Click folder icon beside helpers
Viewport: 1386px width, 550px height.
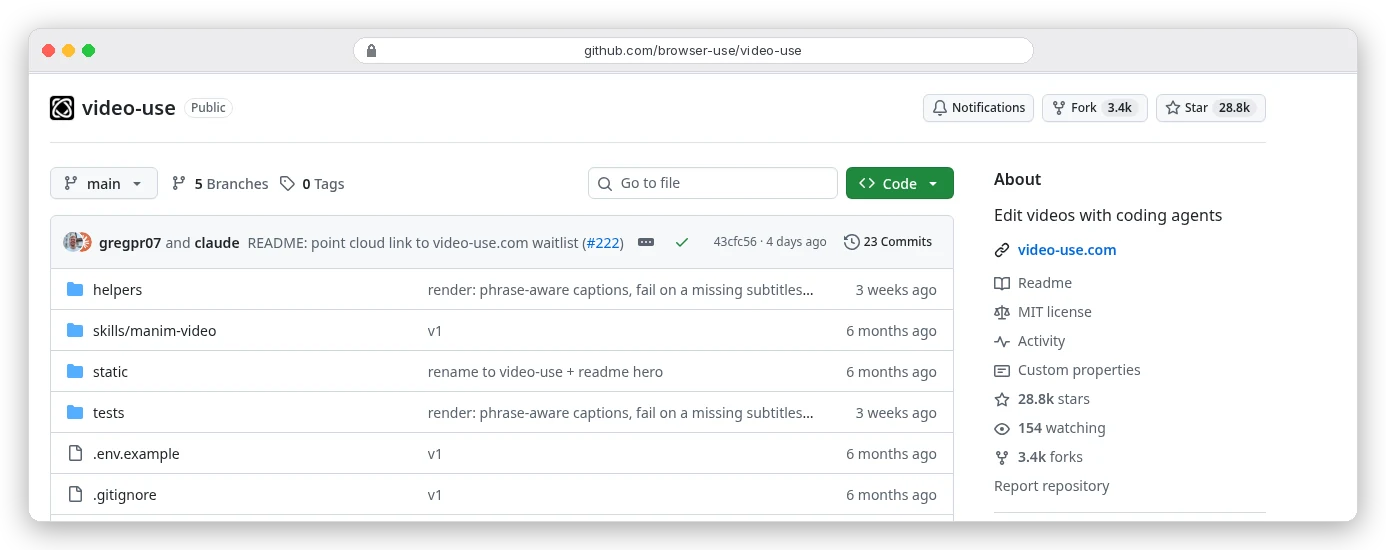[x=75, y=290]
